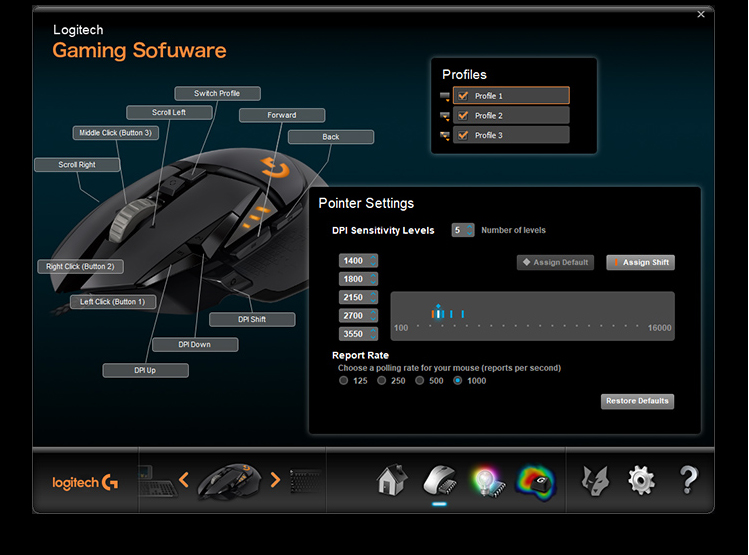Click the Scroll Right button label
This screenshot has width=749, height=555.
click(77, 165)
